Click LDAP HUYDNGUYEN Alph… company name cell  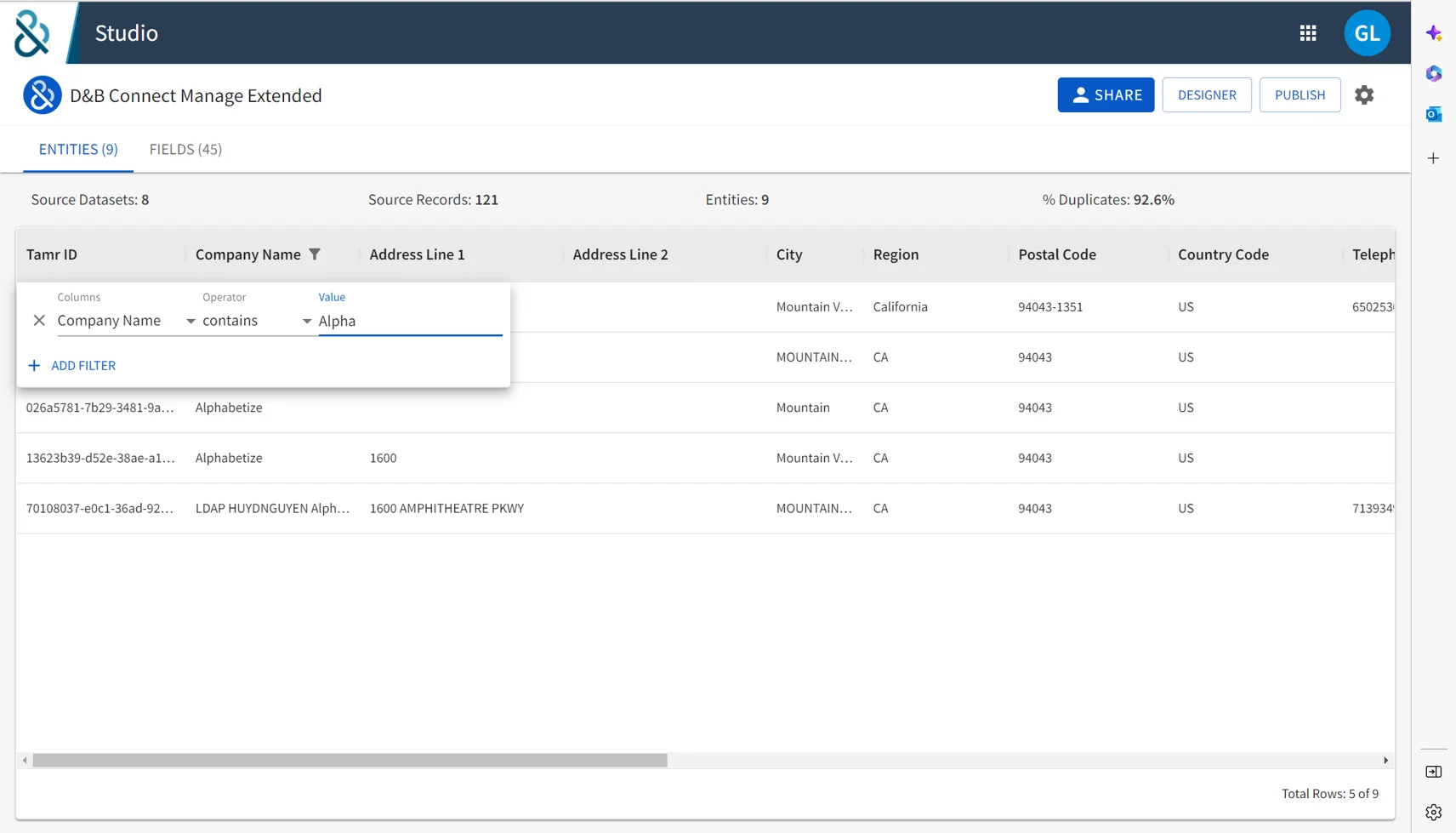coord(272,508)
